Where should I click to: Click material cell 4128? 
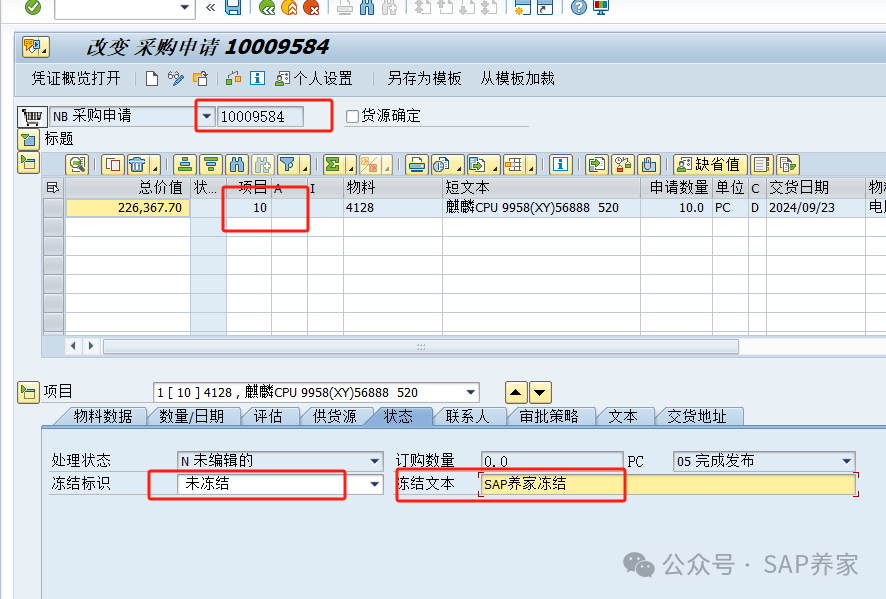pos(392,208)
